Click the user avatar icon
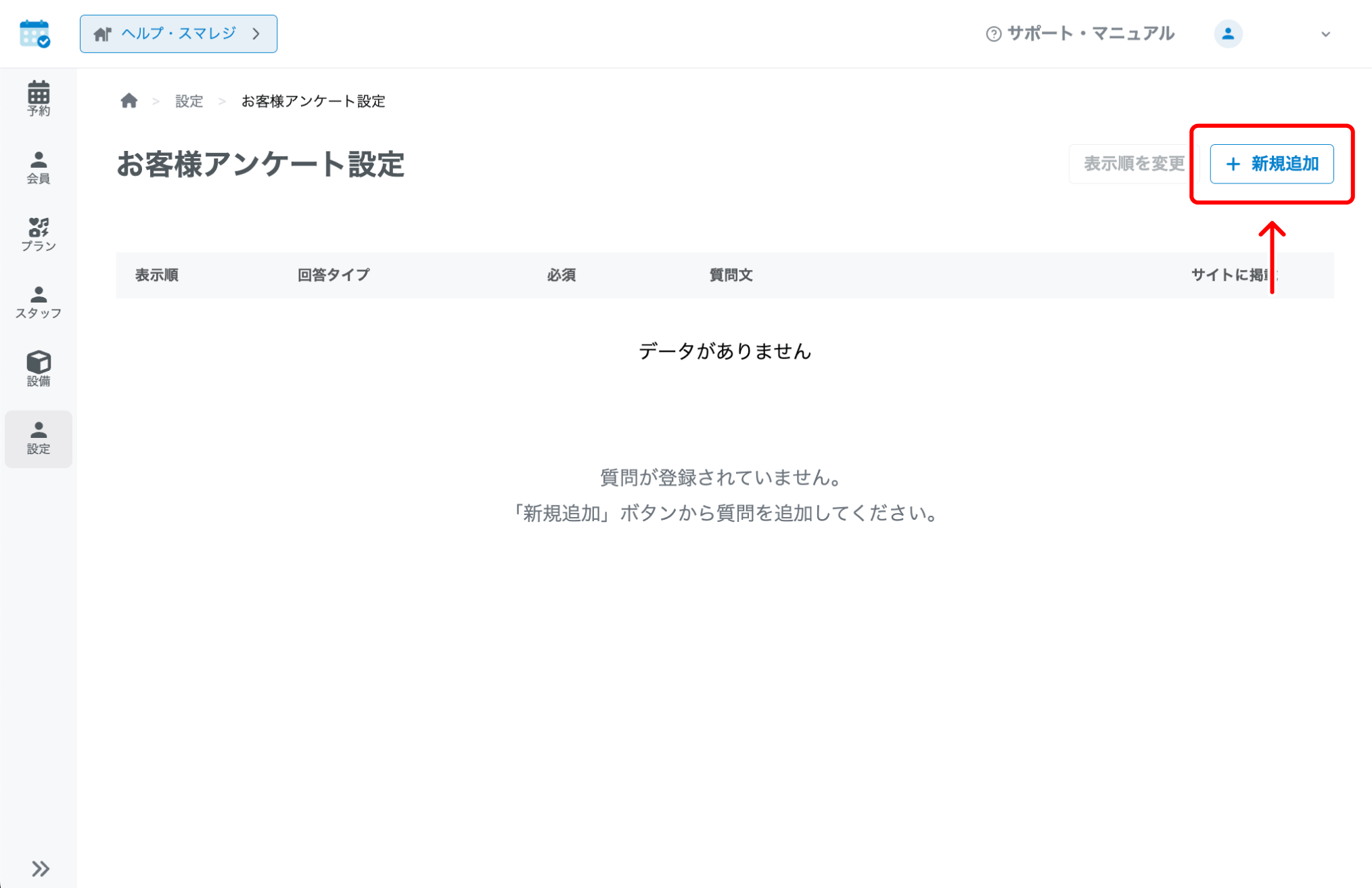The image size is (1372, 888). (x=1228, y=34)
